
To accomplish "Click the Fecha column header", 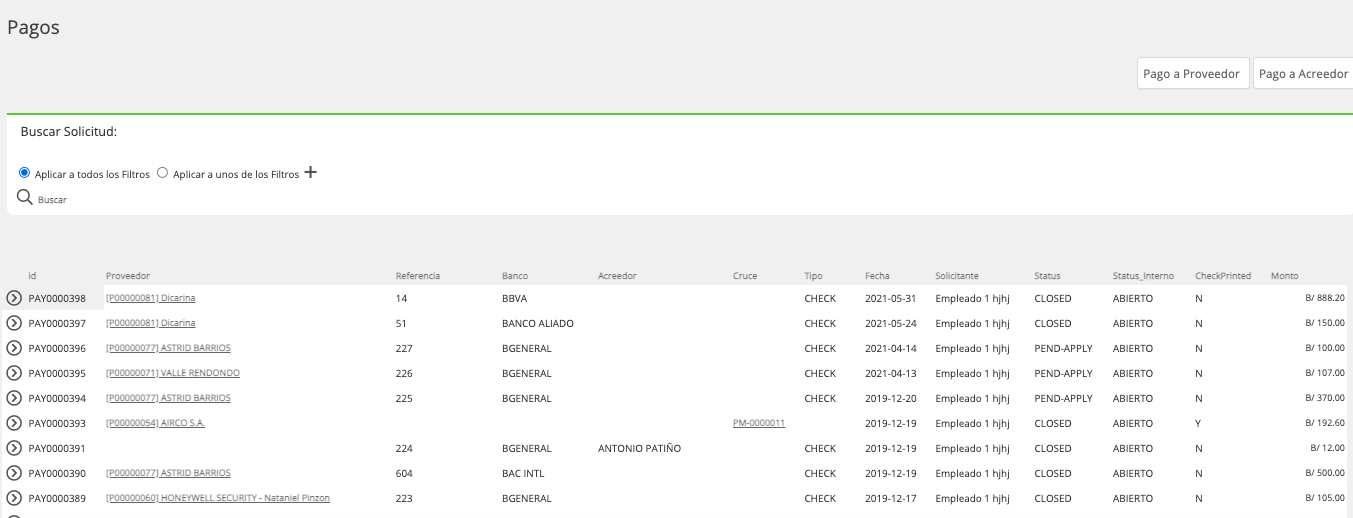I will (878, 276).
